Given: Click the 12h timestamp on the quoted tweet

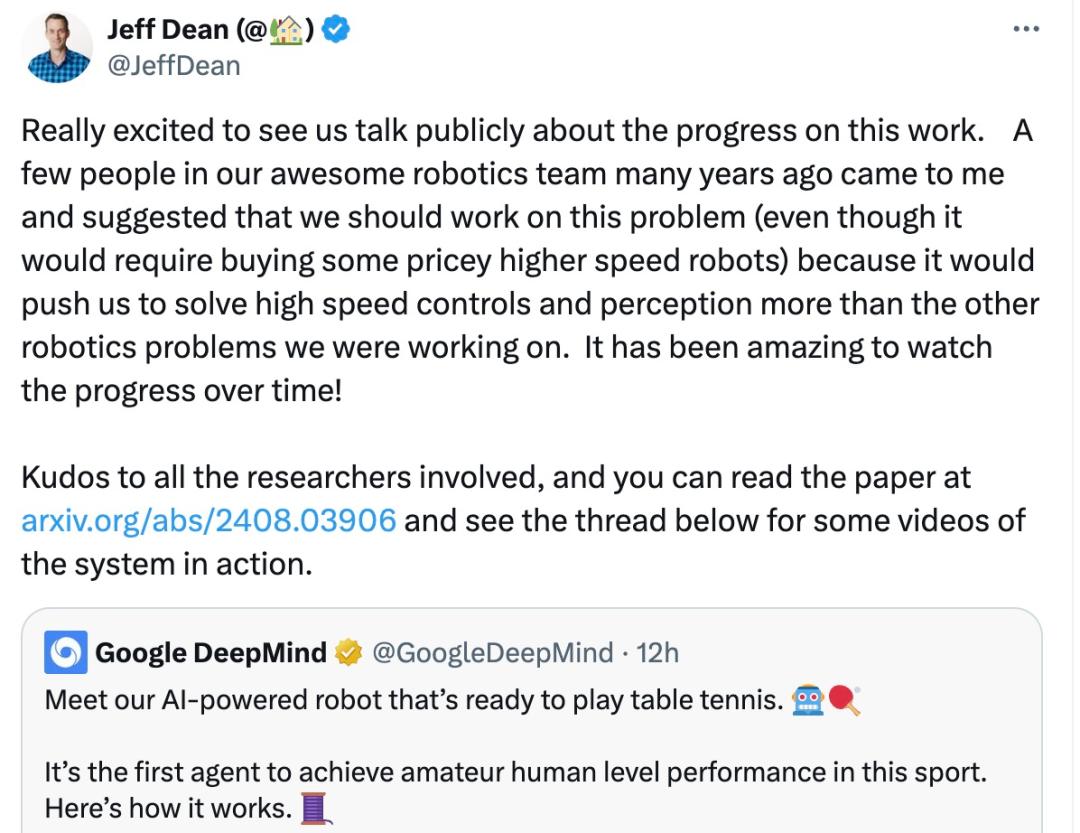Looking at the screenshot, I should (658, 652).
